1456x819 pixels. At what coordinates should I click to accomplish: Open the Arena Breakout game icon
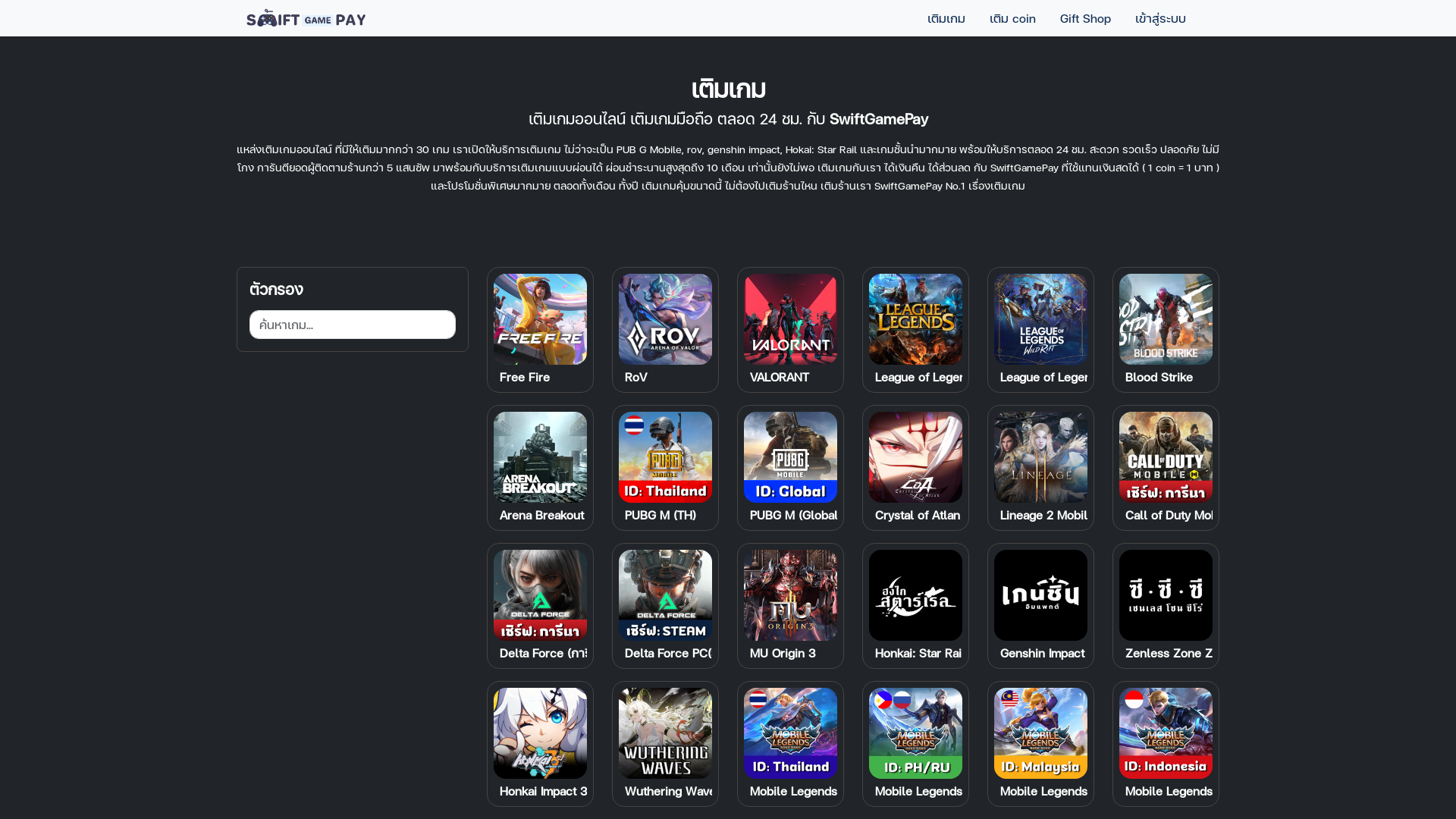(x=540, y=457)
